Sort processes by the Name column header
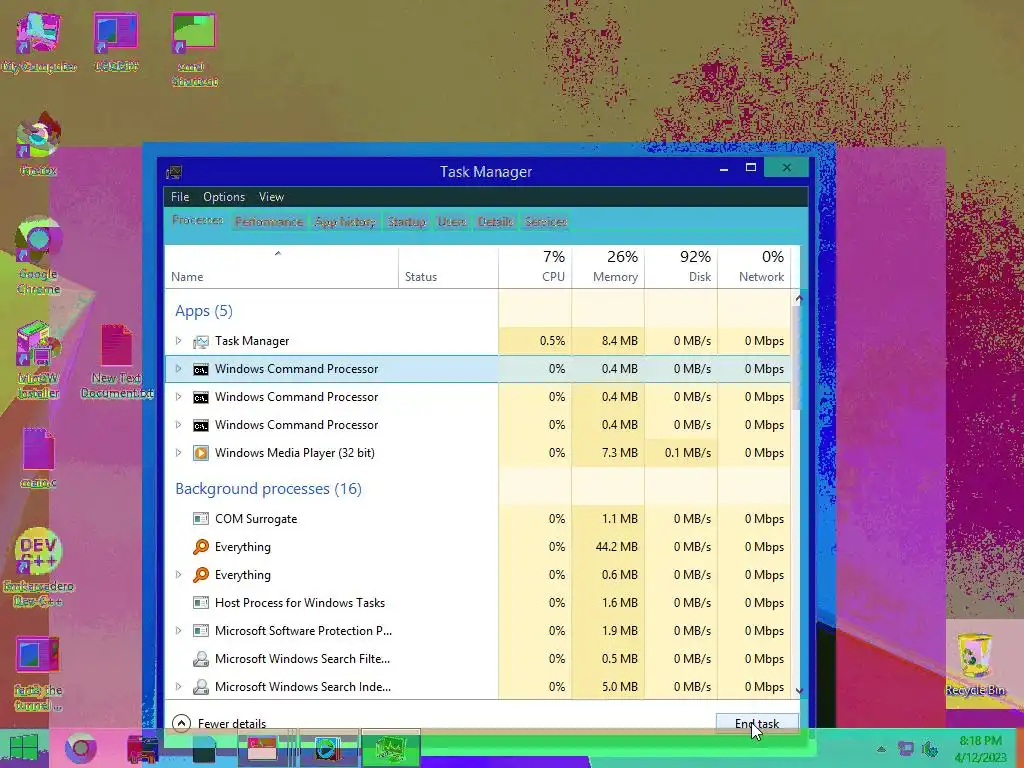The width and height of the screenshot is (1024, 768). pos(281,268)
